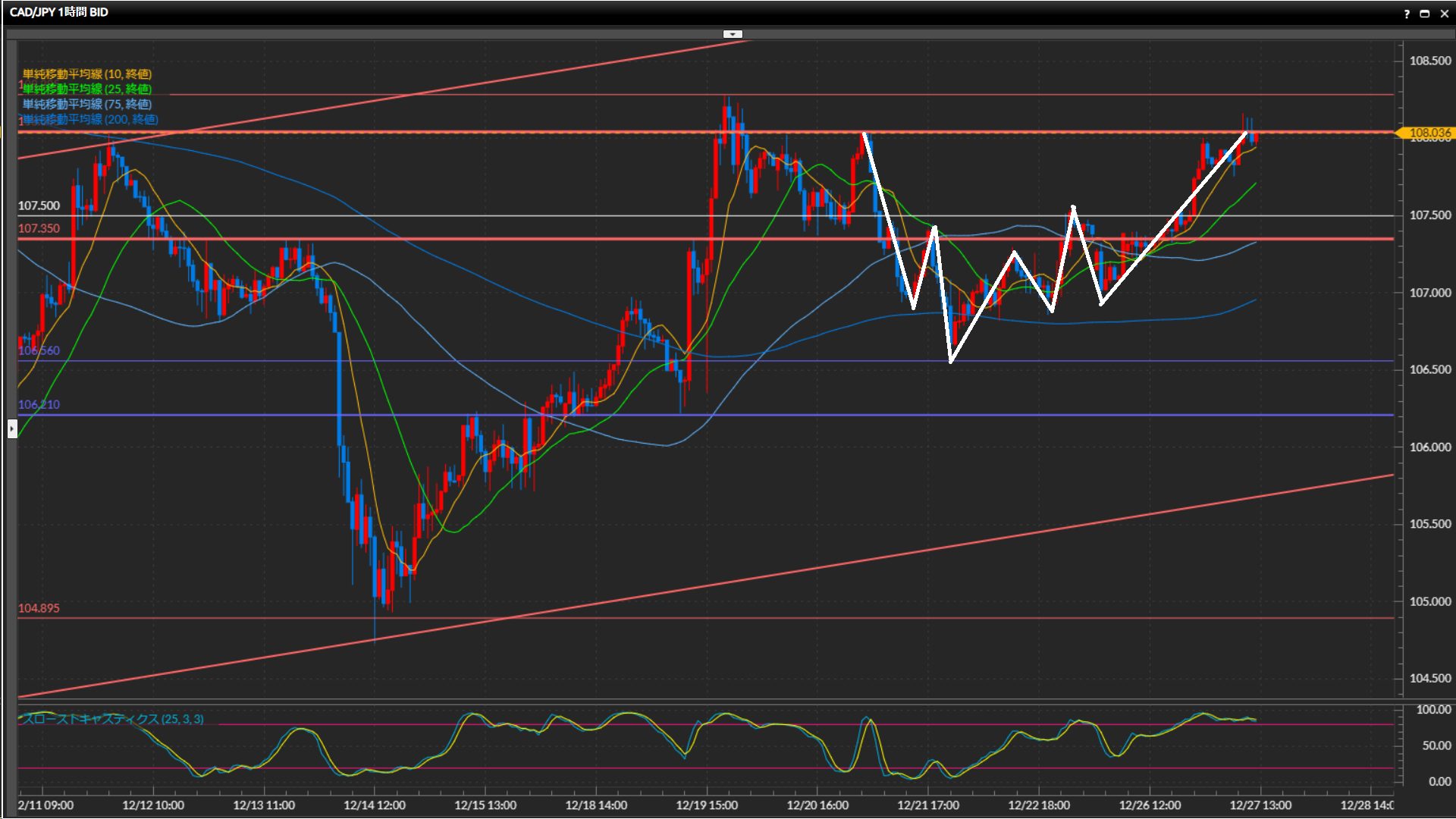Screen dimensions: 1456x819
Task: Close the CAD/JPY chart window
Action: tap(1444, 13)
